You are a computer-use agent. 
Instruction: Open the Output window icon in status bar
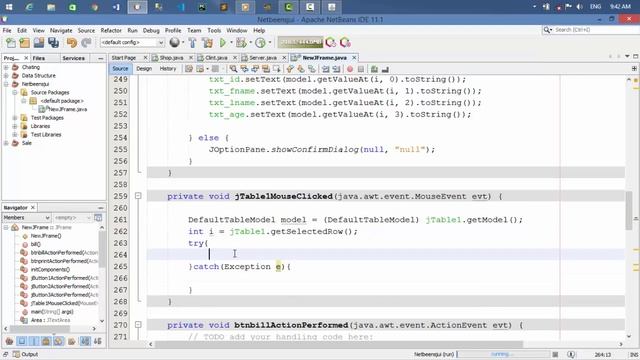click(x=16, y=354)
